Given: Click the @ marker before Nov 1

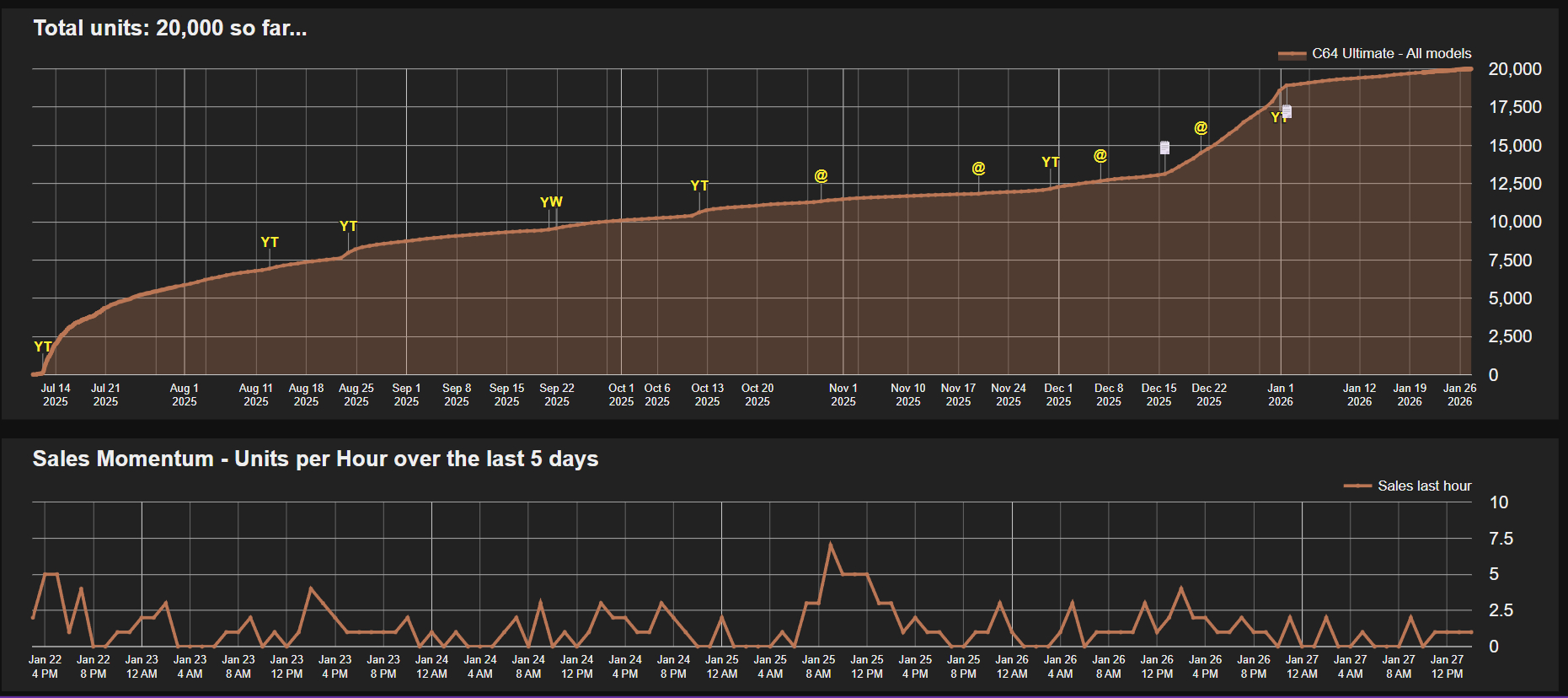Looking at the screenshot, I should [821, 175].
